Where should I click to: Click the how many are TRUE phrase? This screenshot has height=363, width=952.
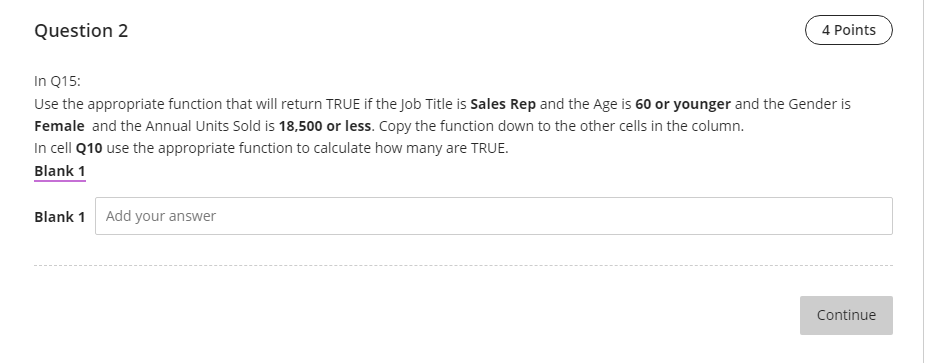(441, 148)
